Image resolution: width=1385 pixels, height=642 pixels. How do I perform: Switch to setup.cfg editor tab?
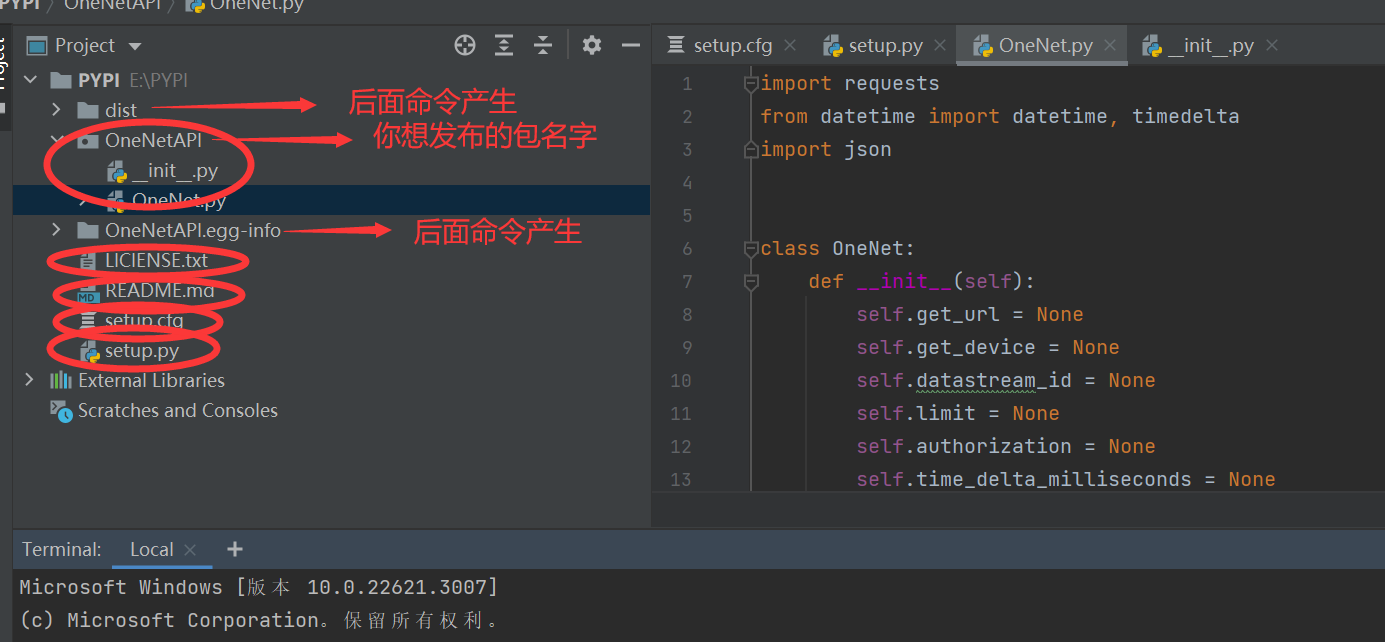click(732, 46)
